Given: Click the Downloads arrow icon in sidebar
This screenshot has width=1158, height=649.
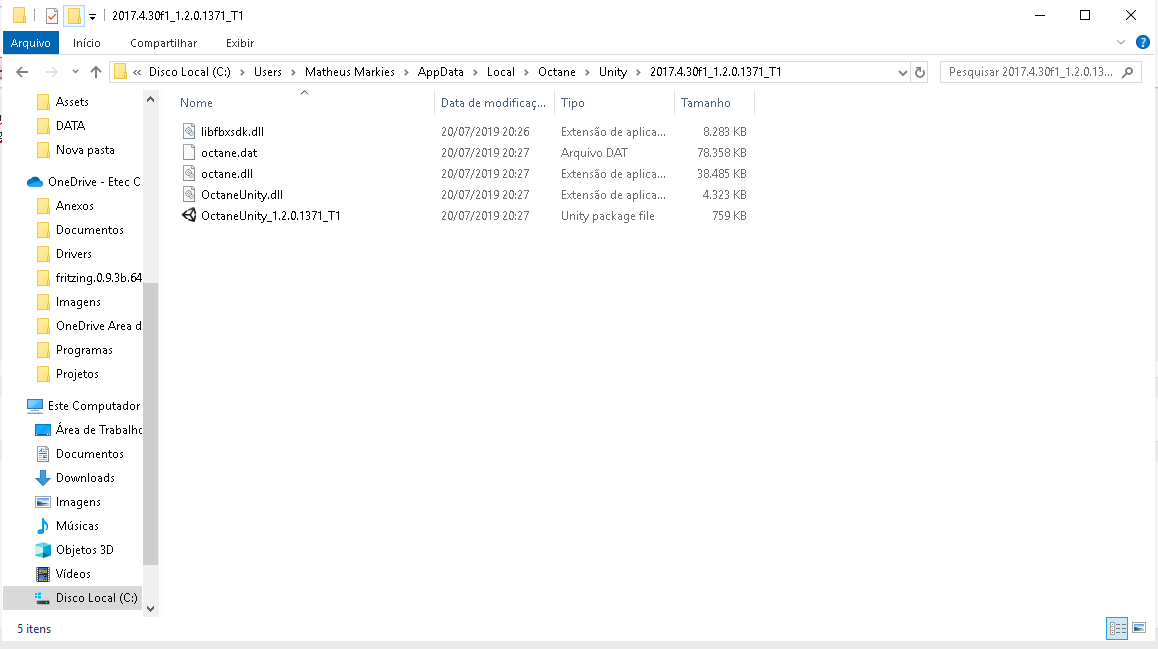Looking at the screenshot, I should pyautogui.click(x=43, y=478).
